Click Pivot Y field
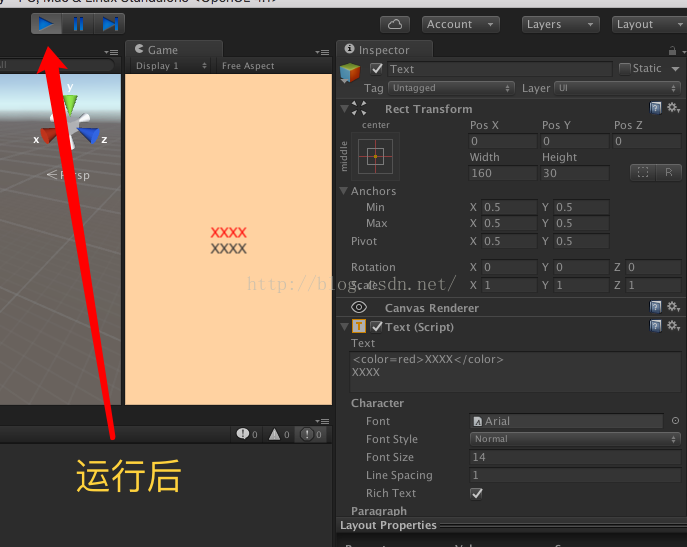The image size is (687, 547). (581, 241)
